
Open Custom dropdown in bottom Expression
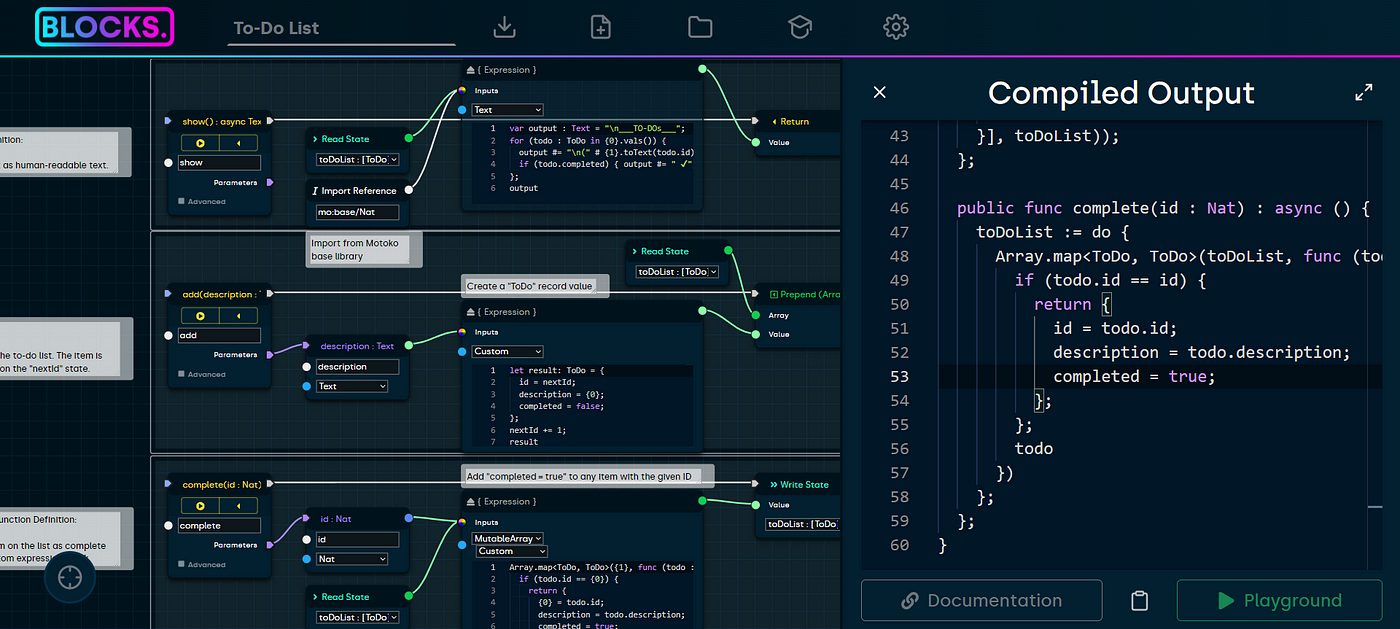click(x=510, y=551)
